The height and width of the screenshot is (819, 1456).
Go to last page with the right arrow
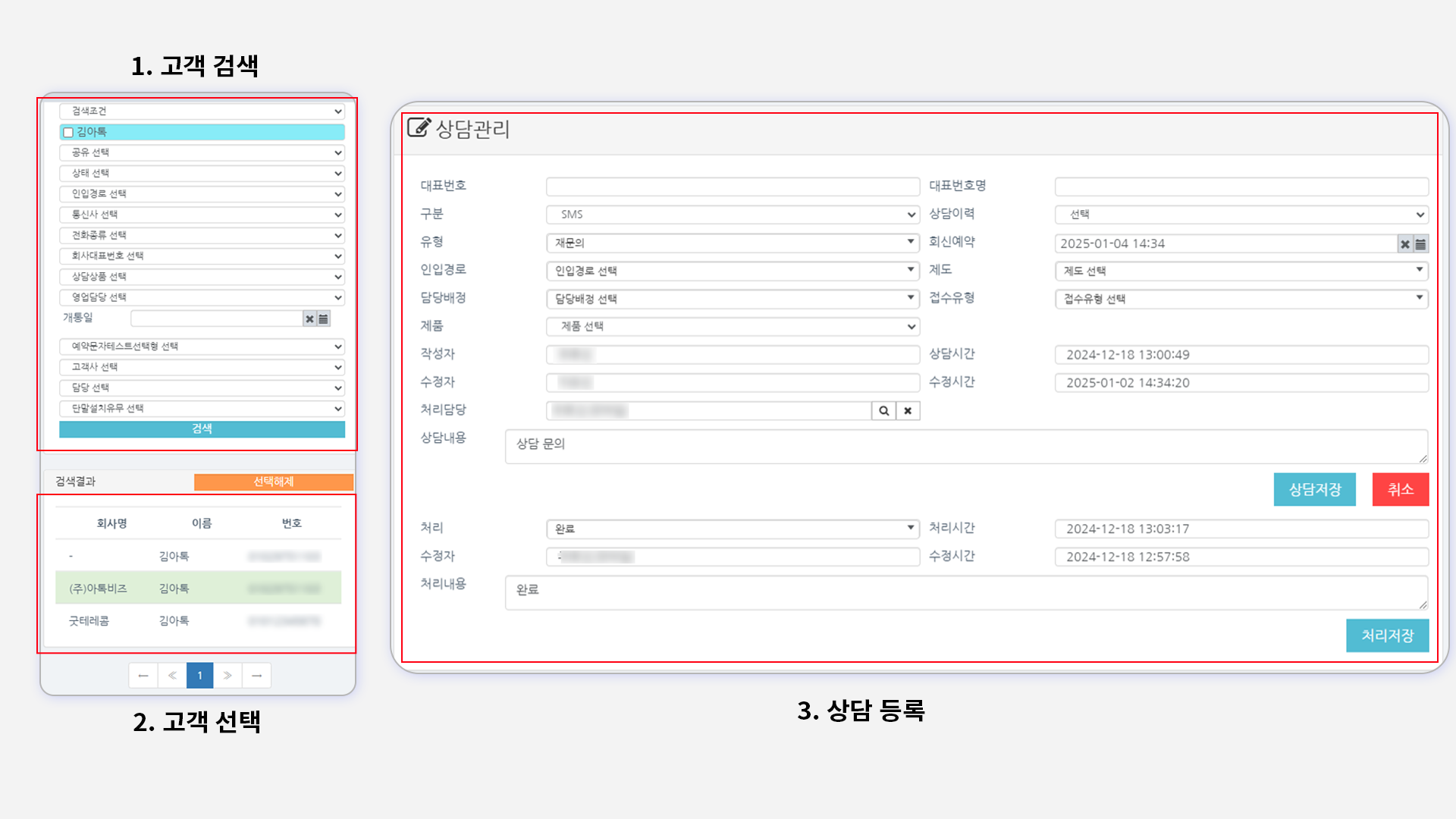(x=256, y=676)
